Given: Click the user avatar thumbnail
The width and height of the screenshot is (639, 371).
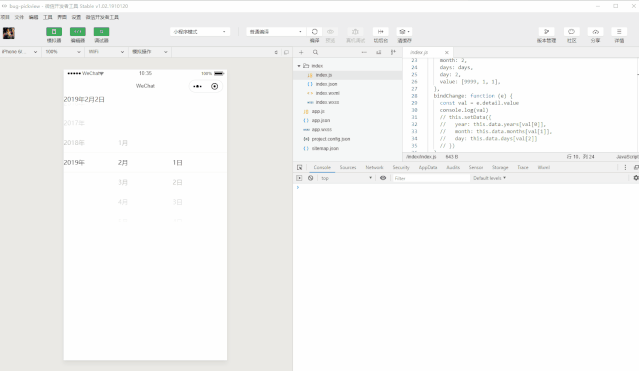Looking at the screenshot, I should 9,33.
